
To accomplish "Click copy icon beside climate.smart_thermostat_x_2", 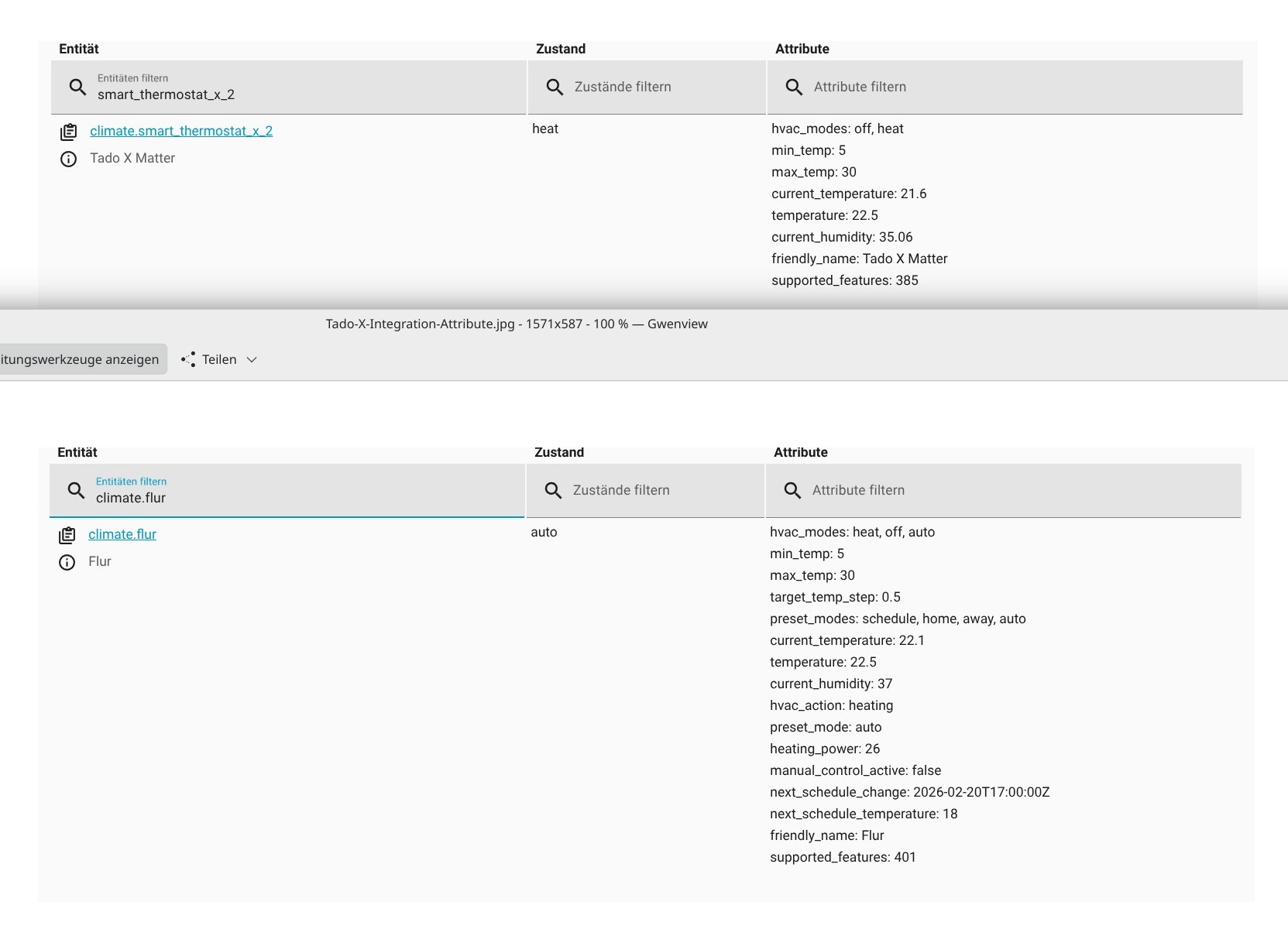I will 68,132.
